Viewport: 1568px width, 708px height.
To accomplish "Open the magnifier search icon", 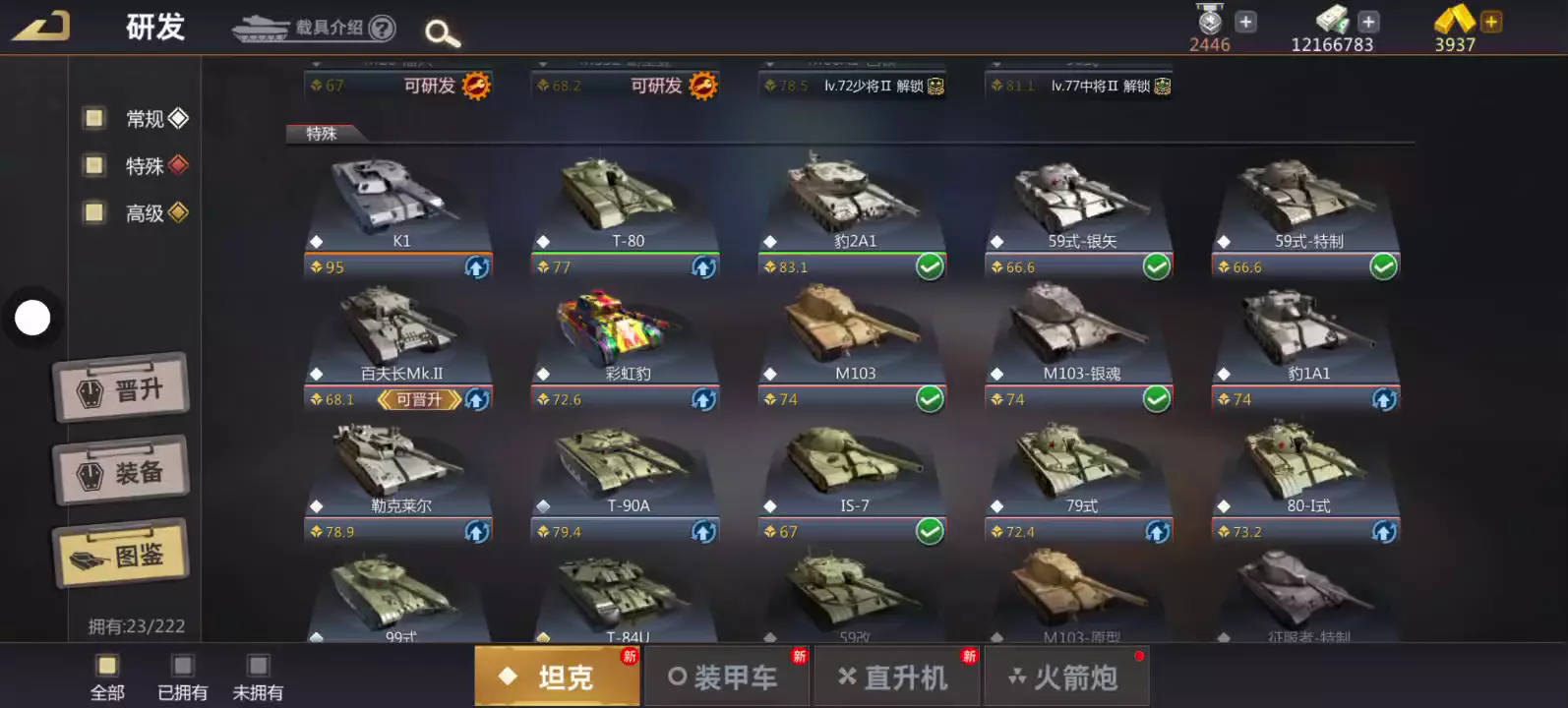I will [442, 33].
